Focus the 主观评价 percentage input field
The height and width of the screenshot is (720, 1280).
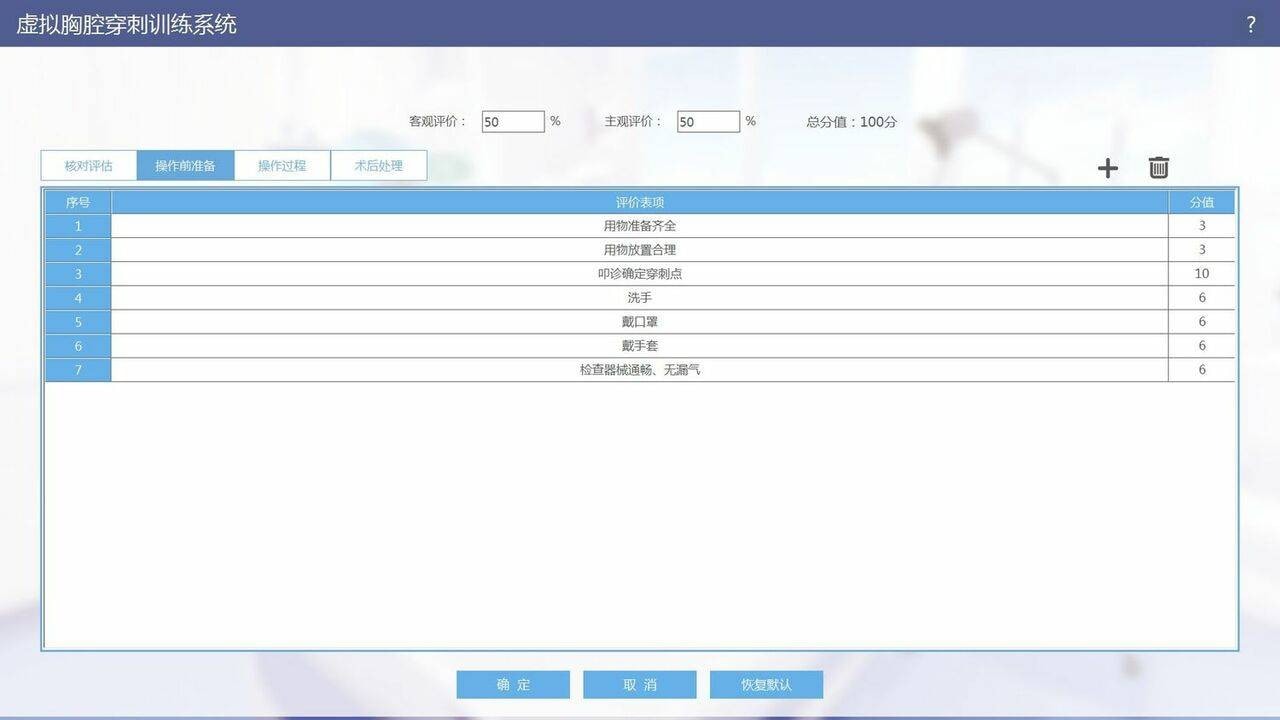(x=708, y=122)
